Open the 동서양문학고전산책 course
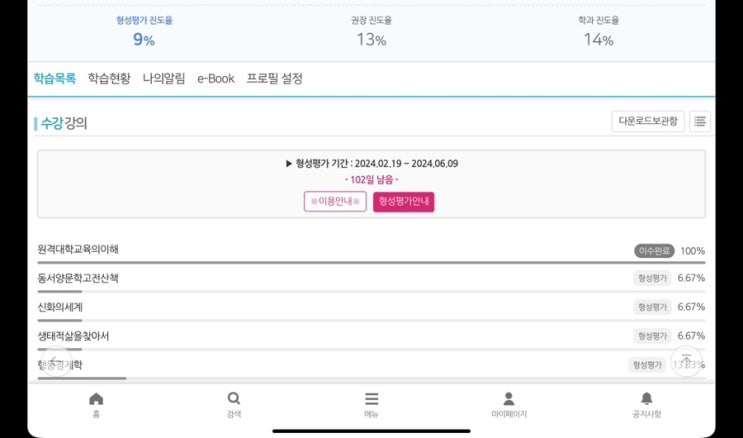Screen dimensions: 743x438 coord(78,278)
